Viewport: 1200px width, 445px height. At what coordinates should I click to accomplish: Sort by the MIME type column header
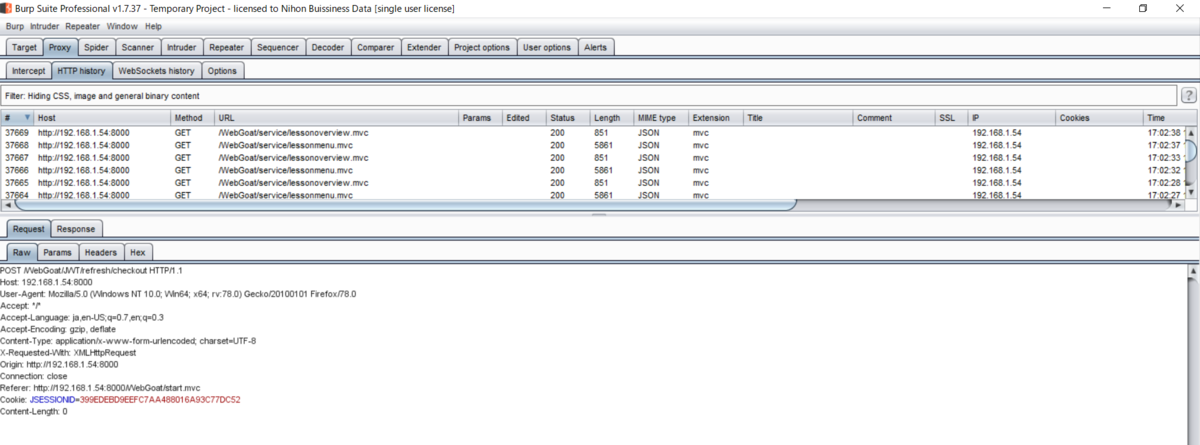click(662, 118)
